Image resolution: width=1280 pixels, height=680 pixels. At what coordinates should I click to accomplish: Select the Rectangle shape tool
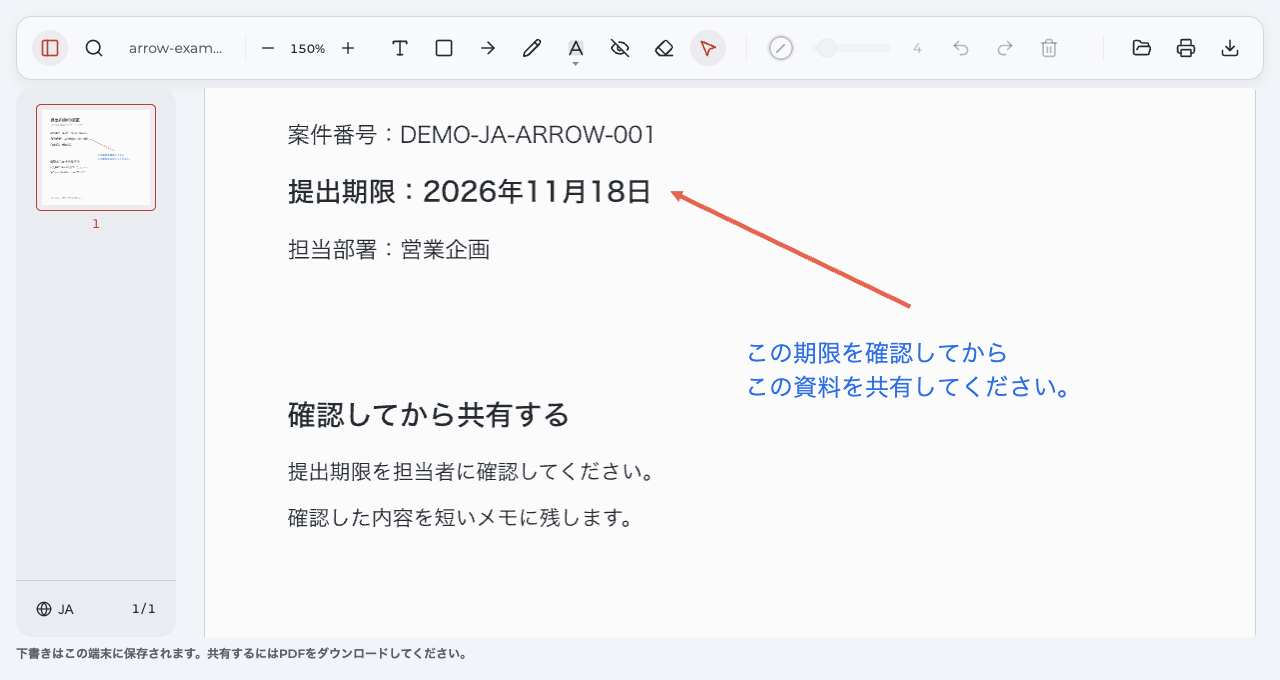pyautogui.click(x=444, y=48)
